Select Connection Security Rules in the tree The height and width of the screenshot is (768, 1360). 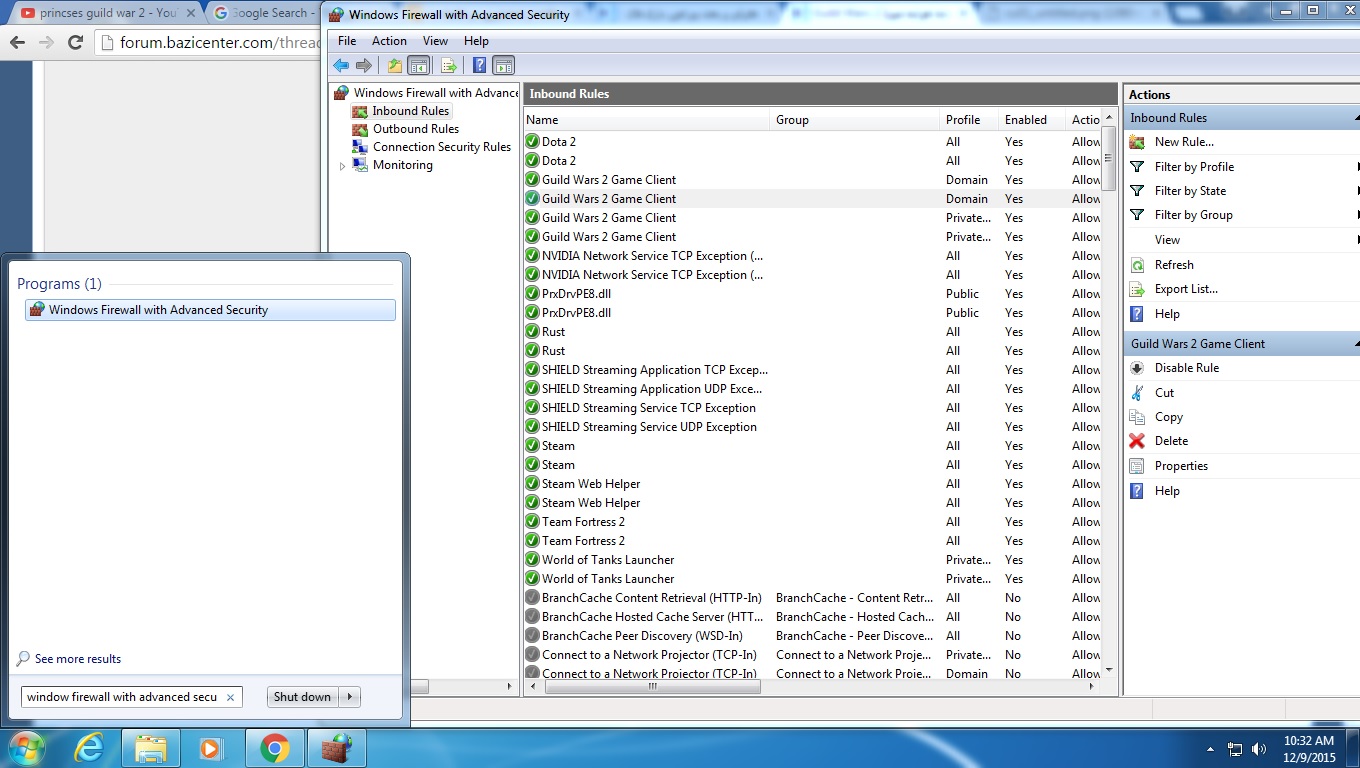click(x=441, y=147)
